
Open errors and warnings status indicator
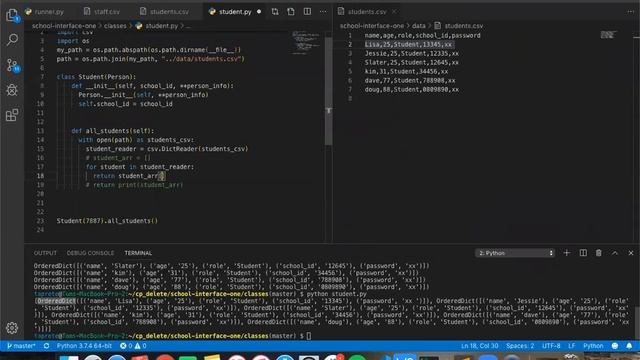[133, 346]
